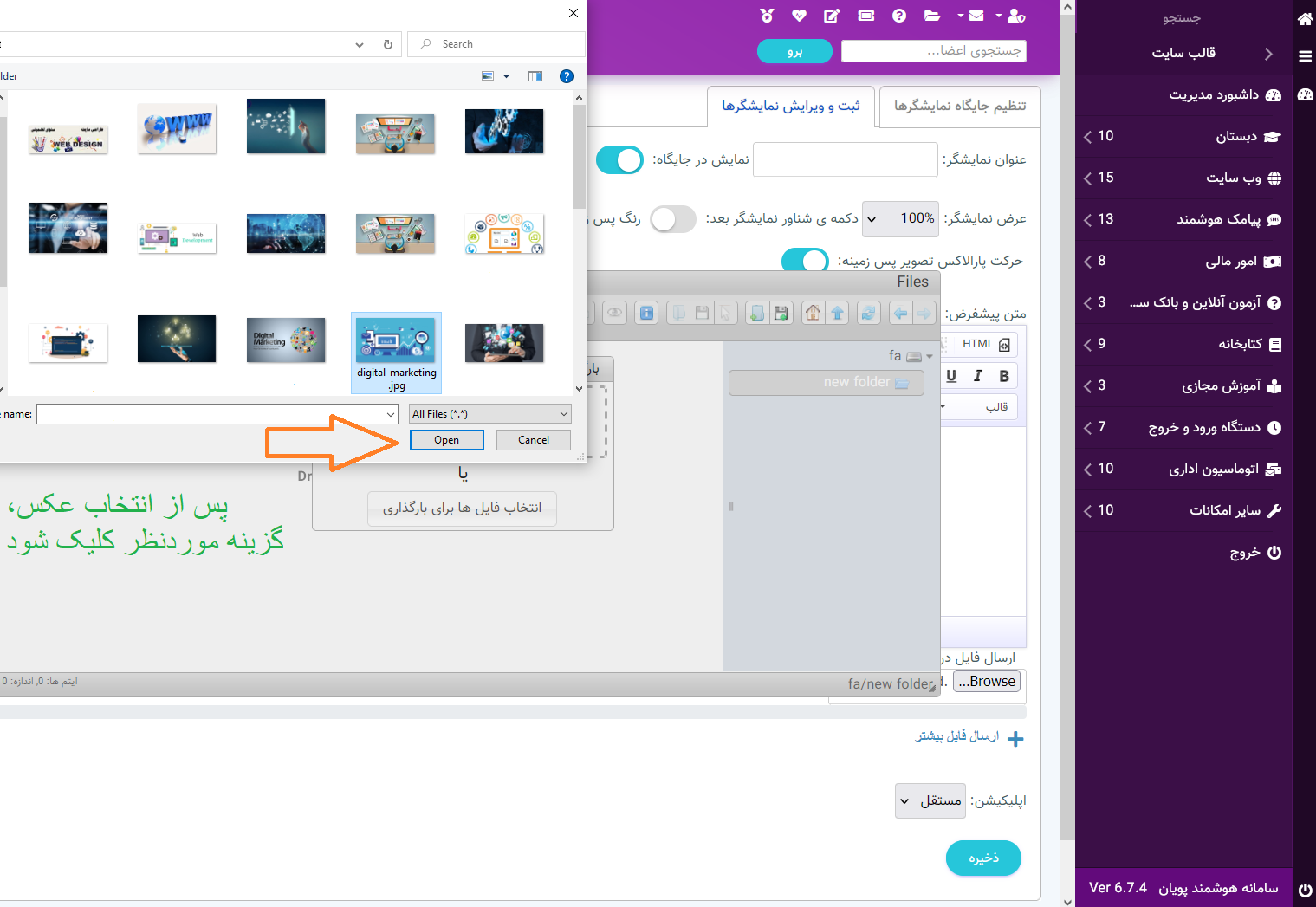
Task: Expand the 'قالب' format dropdown in editor
Action: tap(979, 407)
